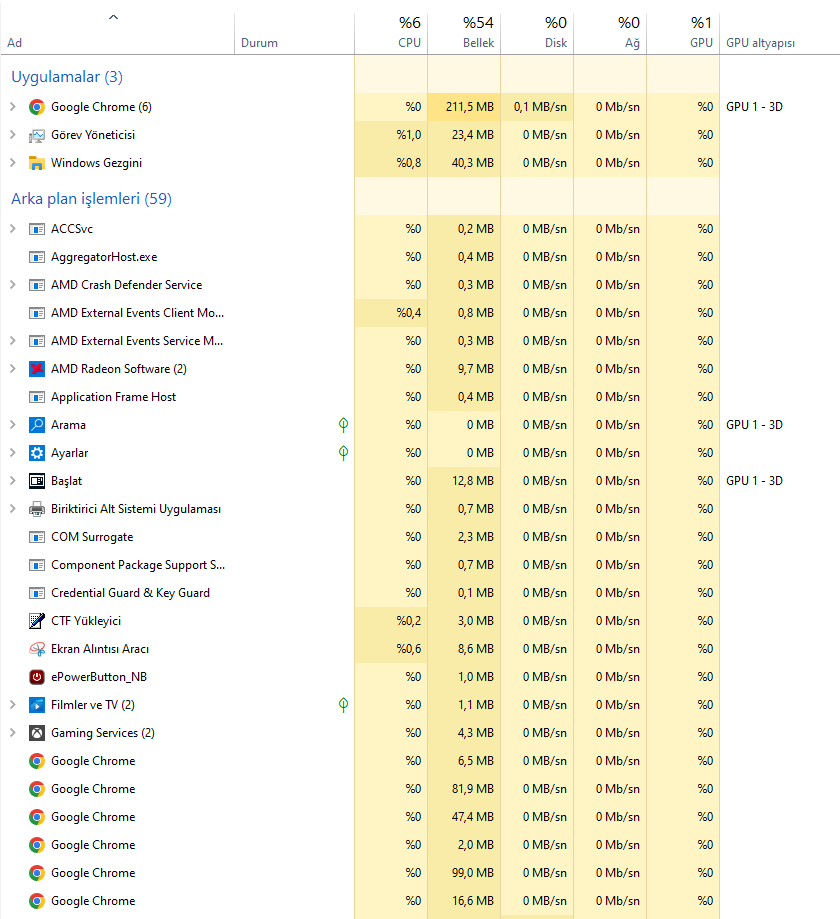Click the AMD Crash Defender Service icon
Viewport: 840px width, 919px height.
[37, 285]
